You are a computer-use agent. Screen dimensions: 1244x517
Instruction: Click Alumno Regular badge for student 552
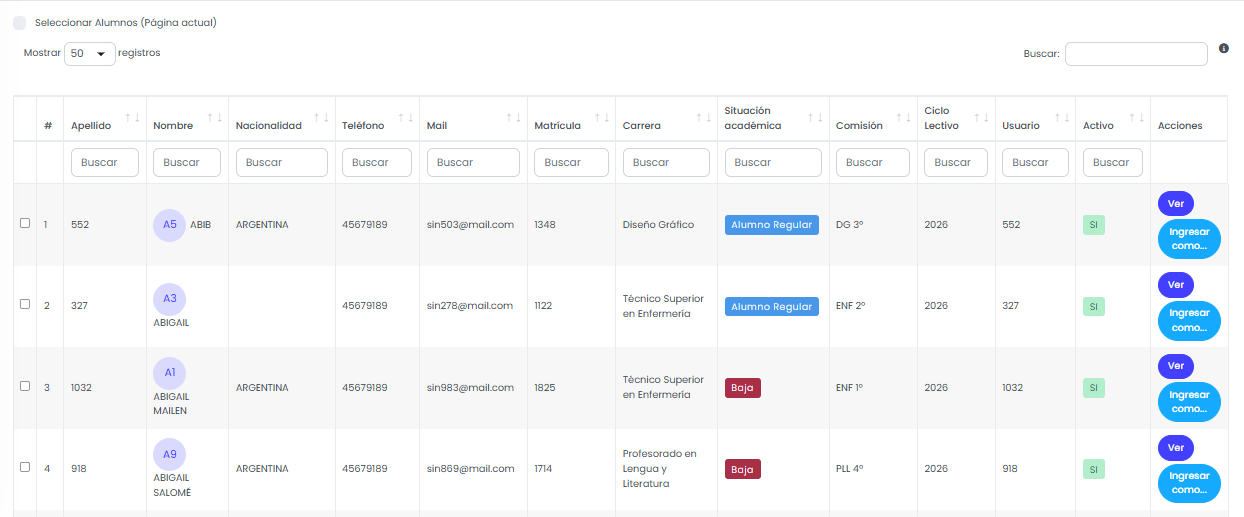point(772,225)
